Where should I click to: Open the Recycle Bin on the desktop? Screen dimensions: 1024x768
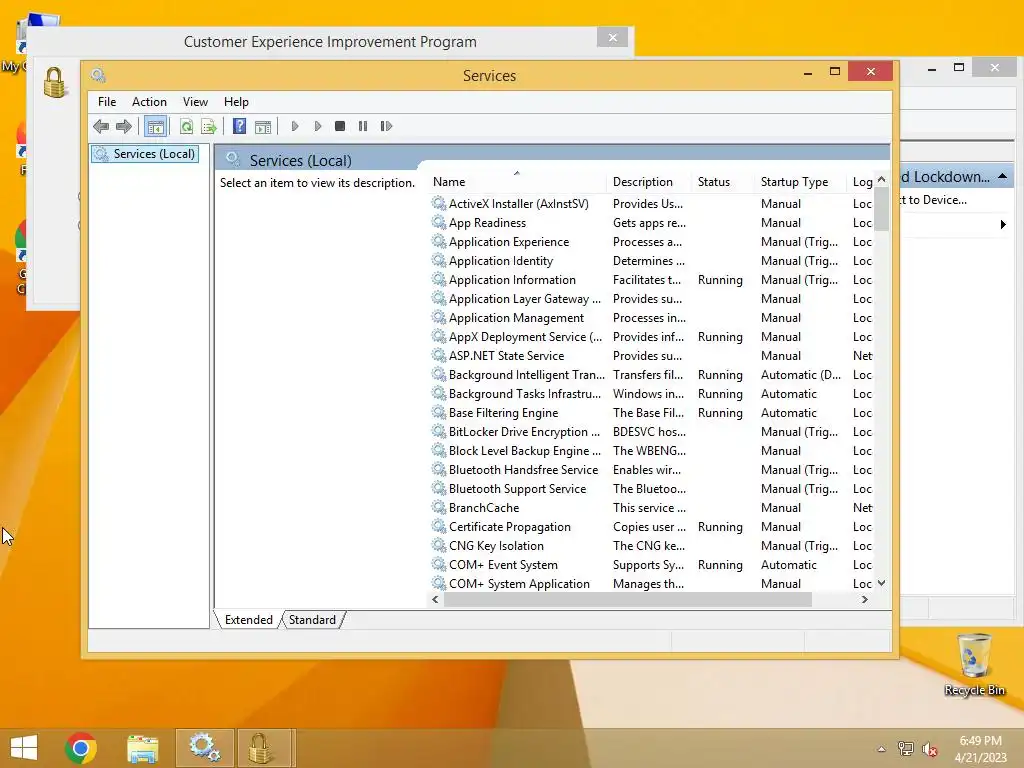pyautogui.click(x=974, y=665)
